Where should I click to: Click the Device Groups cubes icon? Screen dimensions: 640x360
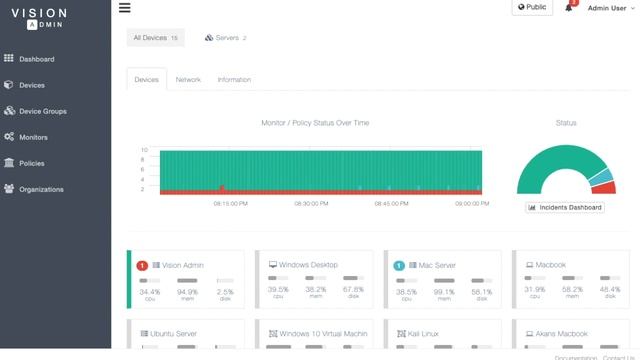[x=9, y=111]
